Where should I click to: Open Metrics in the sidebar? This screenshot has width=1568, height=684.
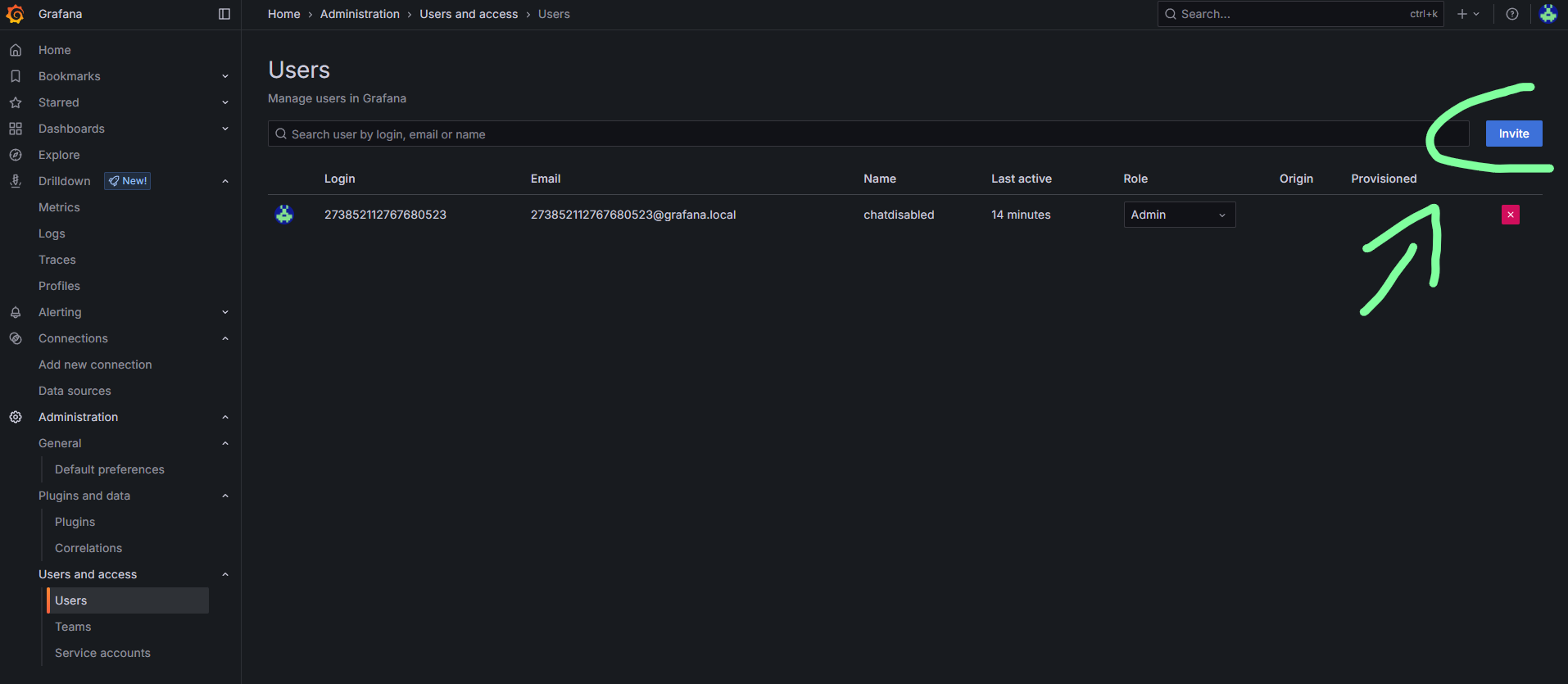(59, 207)
